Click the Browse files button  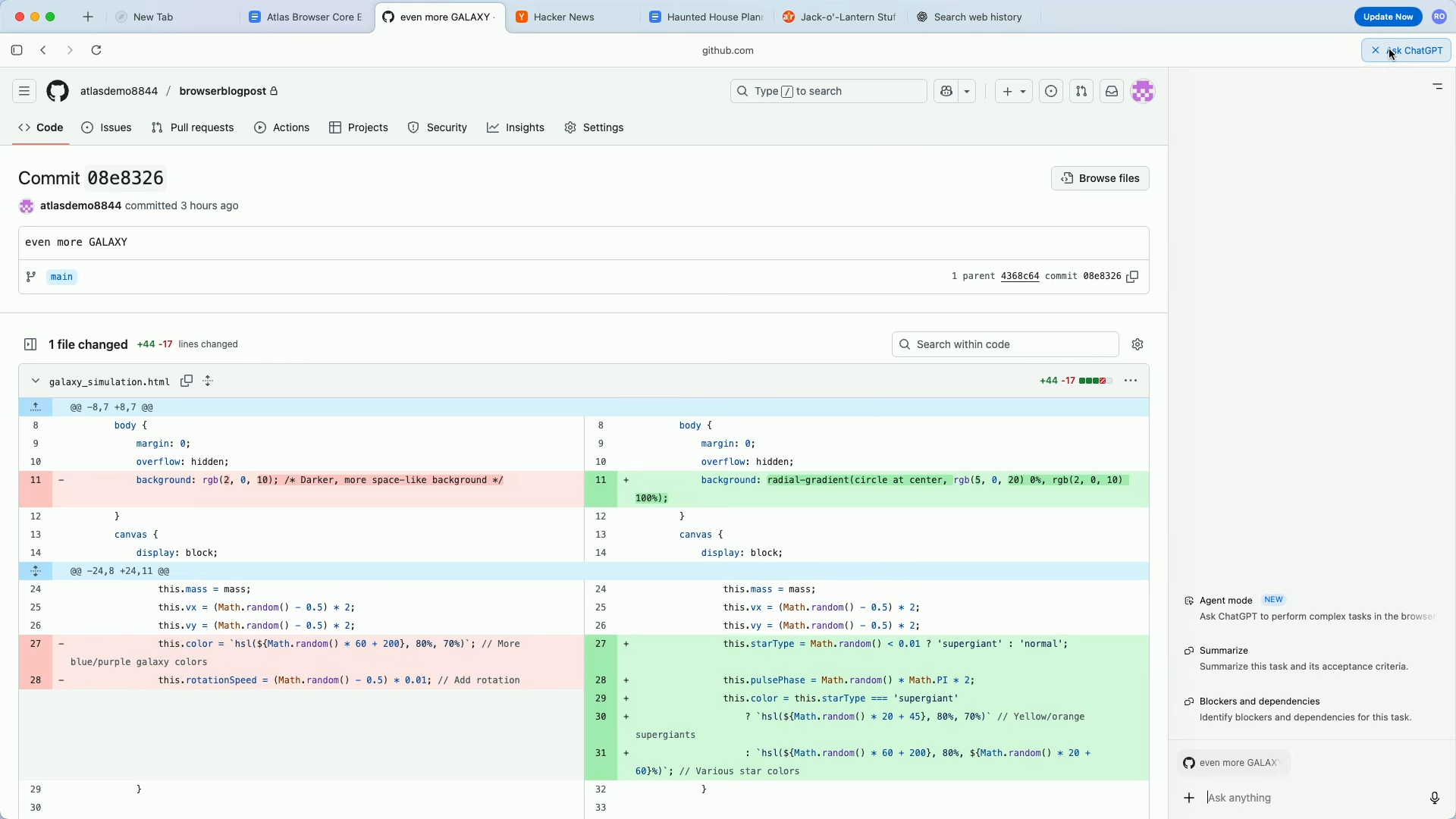1100,178
